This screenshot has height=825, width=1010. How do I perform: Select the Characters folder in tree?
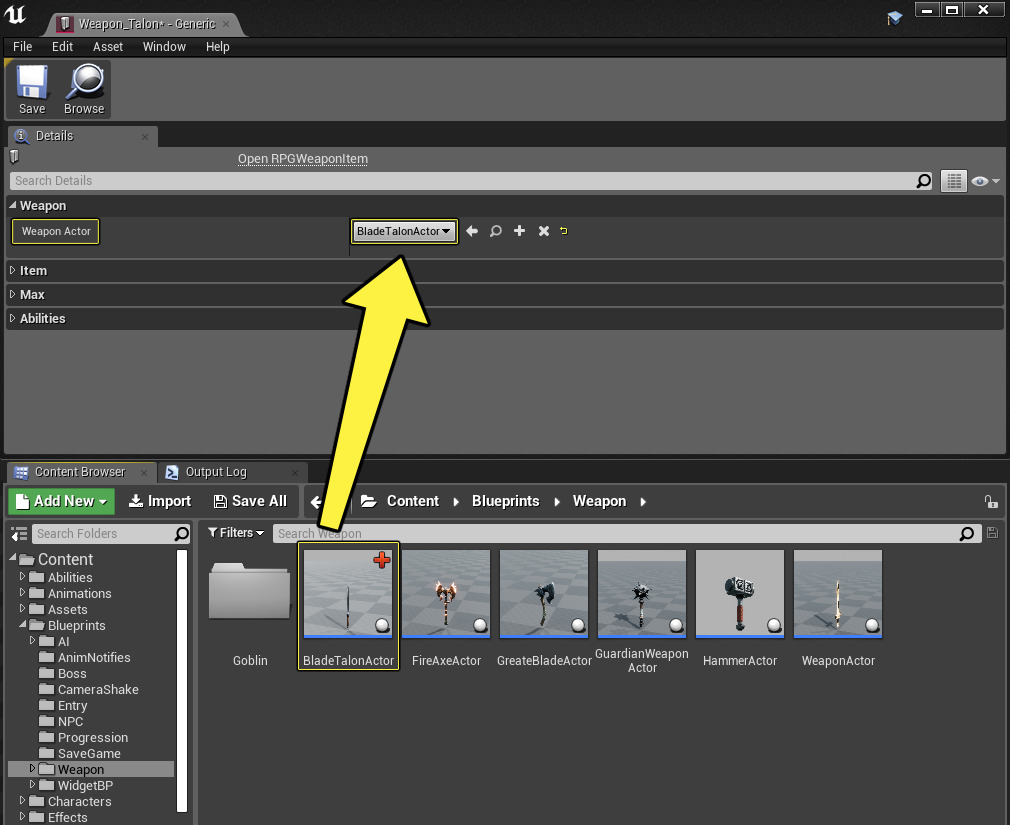[79, 801]
